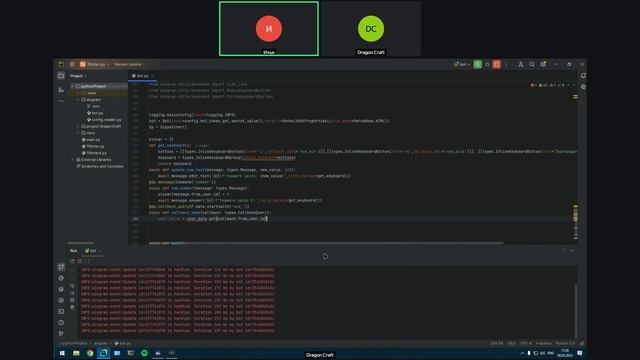Open the Problems icon in left bottom sidebar
640x360 pixels.
point(61,322)
